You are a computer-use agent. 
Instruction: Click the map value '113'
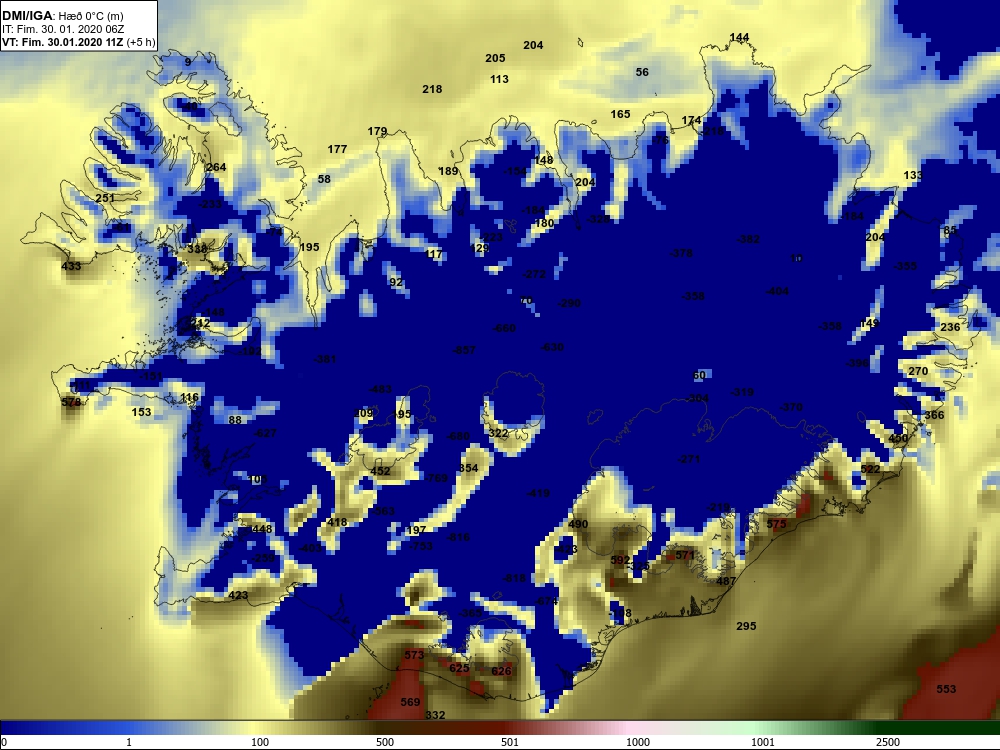click(x=499, y=79)
